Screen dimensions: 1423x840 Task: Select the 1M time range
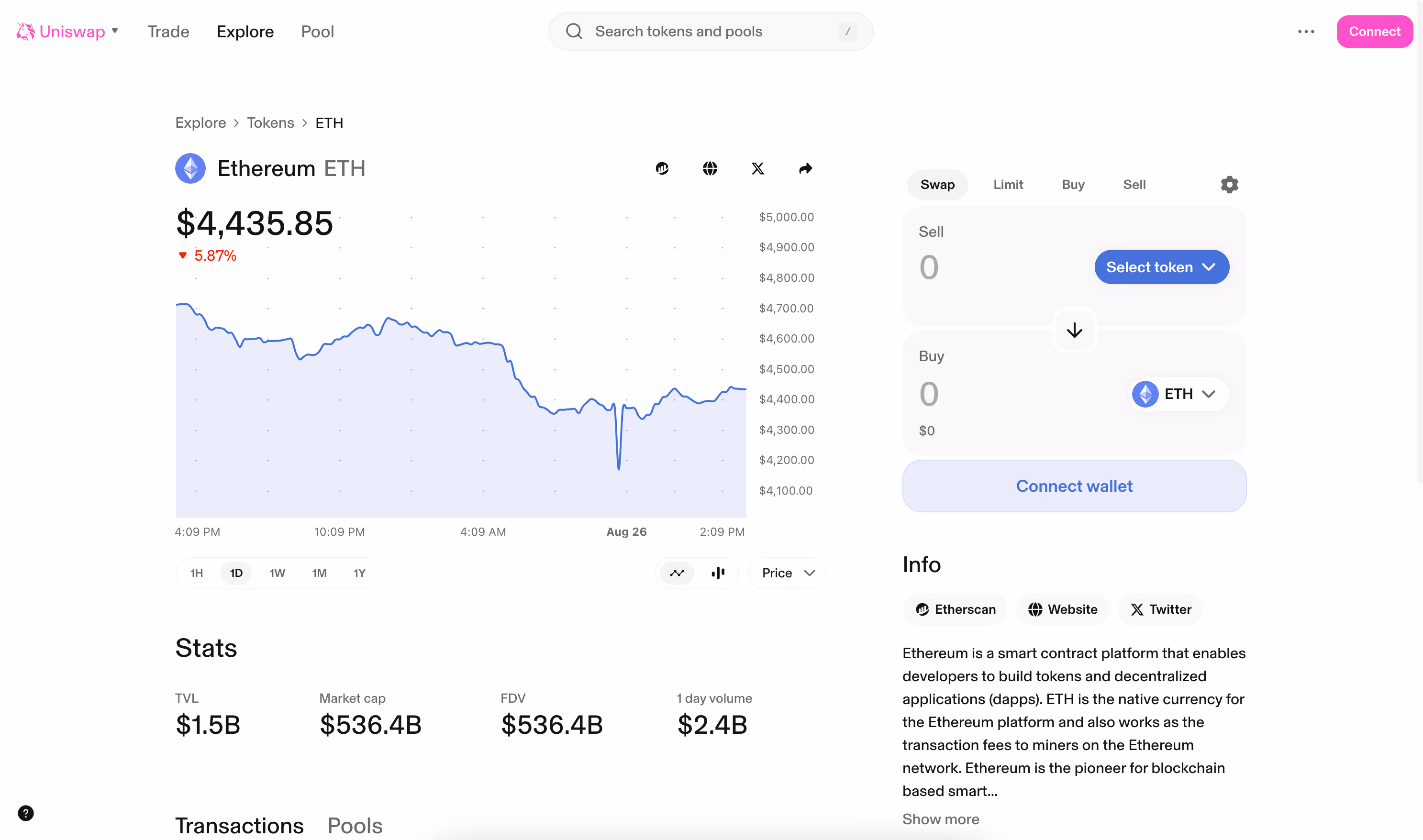(319, 573)
